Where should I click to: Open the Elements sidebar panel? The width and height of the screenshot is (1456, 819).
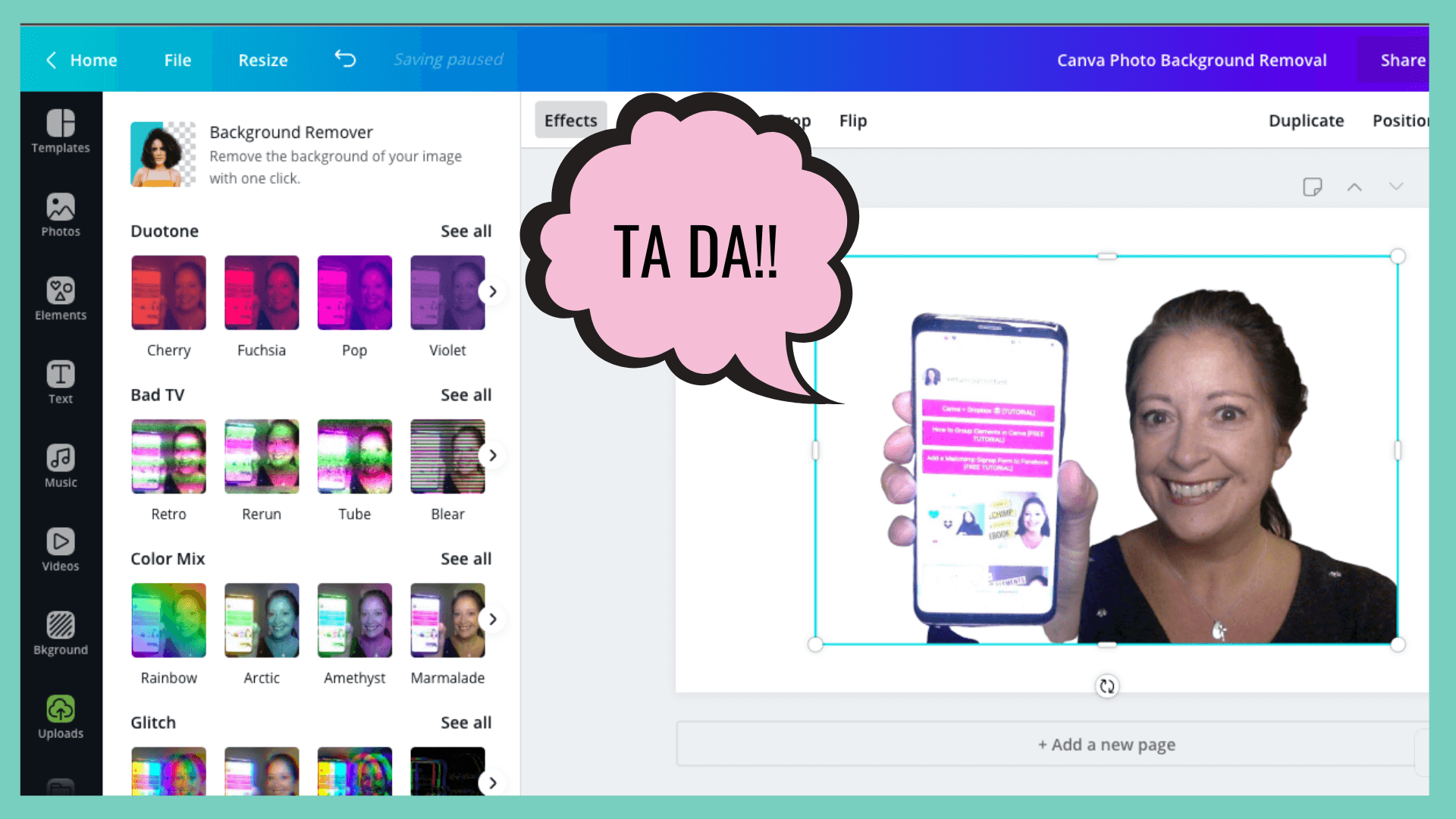(61, 299)
